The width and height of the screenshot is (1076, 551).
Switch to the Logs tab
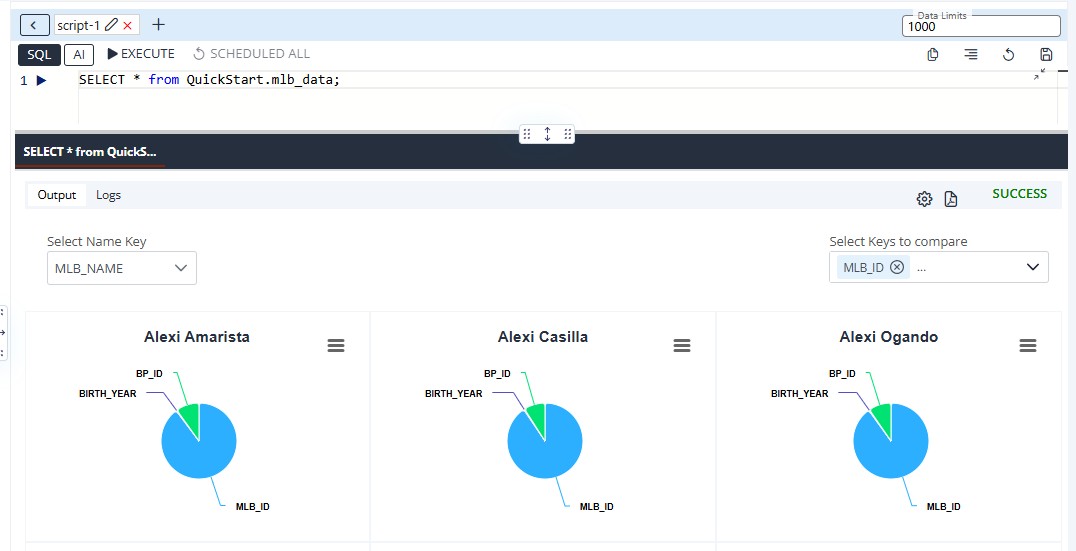108,195
